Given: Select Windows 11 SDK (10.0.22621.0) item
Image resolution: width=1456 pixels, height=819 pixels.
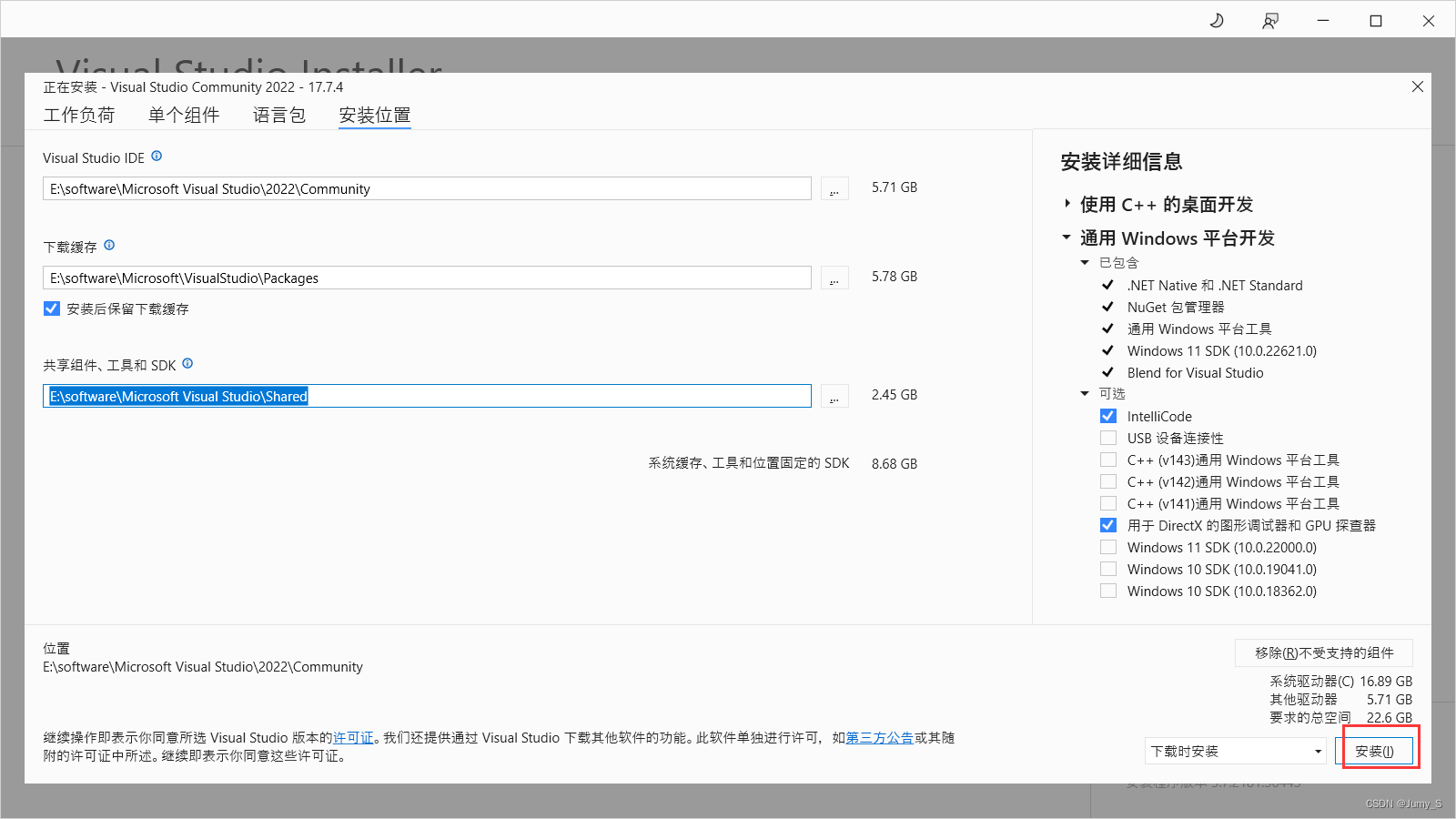Looking at the screenshot, I should tap(1222, 350).
